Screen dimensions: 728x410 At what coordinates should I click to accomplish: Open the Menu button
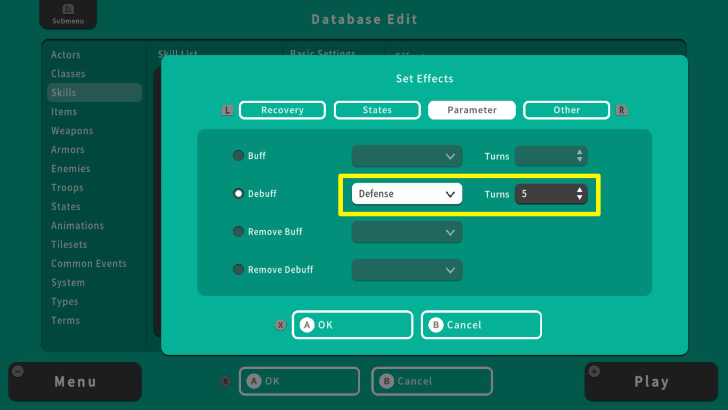[x=75, y=382]
